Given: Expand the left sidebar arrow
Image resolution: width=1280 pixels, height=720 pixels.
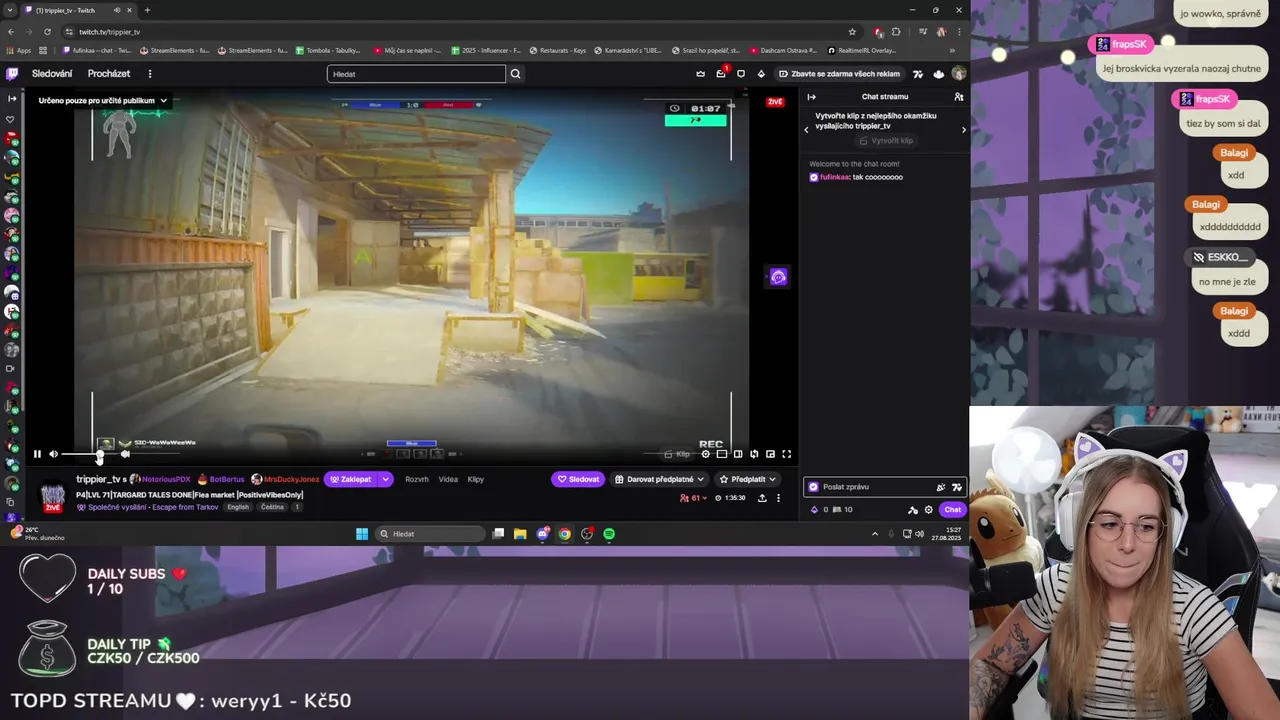Looking at the screenshot, I should coord(12,98).
